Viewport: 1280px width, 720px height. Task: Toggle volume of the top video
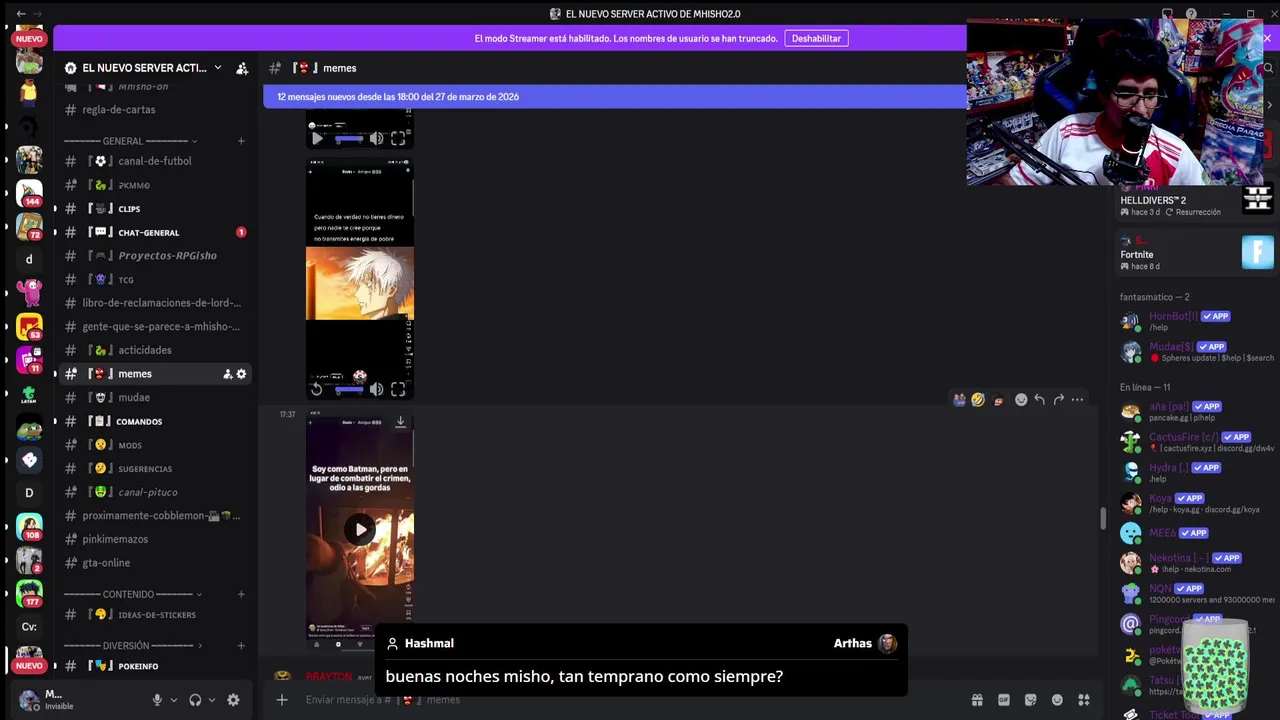click(376, 138)
